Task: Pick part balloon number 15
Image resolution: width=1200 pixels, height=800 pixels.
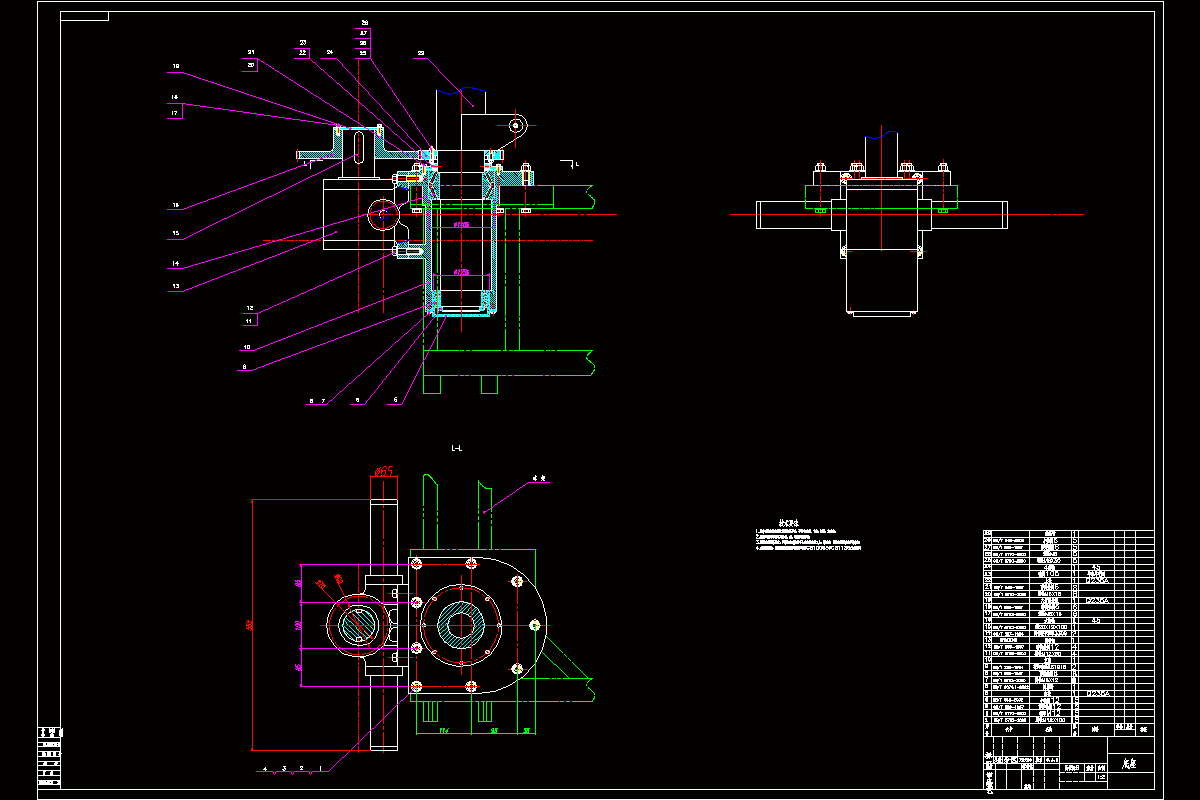Action: pyautogui.click(x=175, y=234)
